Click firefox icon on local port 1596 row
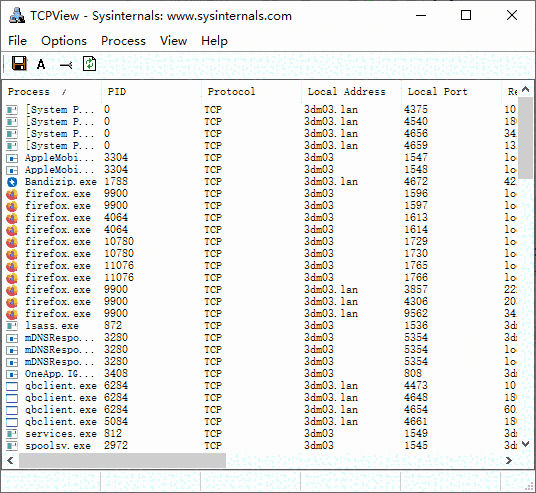Viewport: 536px width, 493px height. click(12, 194)
